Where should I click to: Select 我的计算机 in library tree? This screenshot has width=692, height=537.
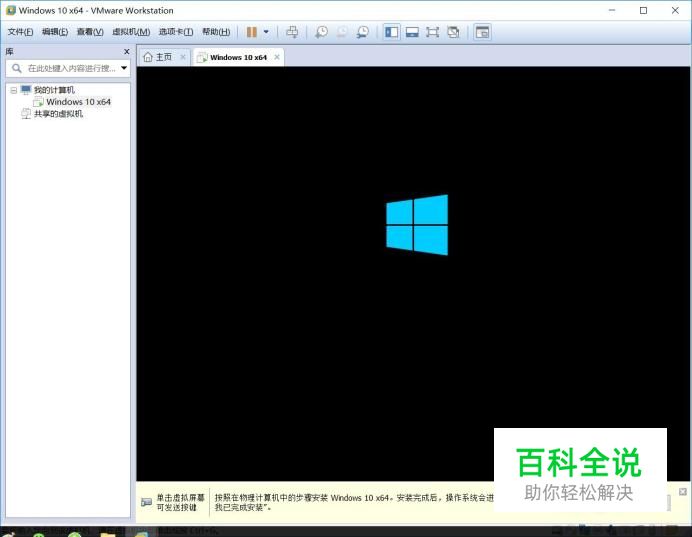(x=54, y=90)
